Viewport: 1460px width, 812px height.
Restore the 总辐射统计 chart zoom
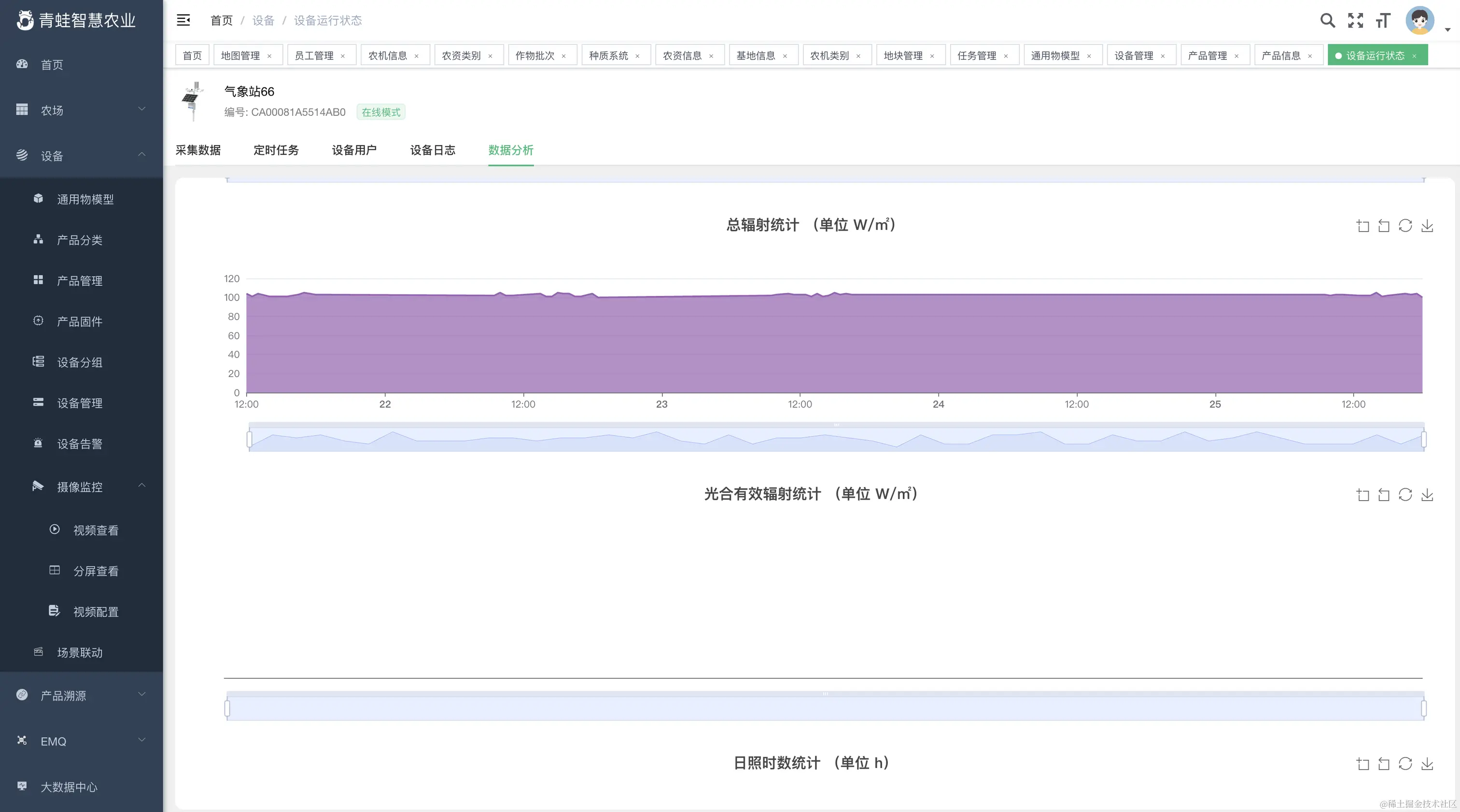point(1384,225)
